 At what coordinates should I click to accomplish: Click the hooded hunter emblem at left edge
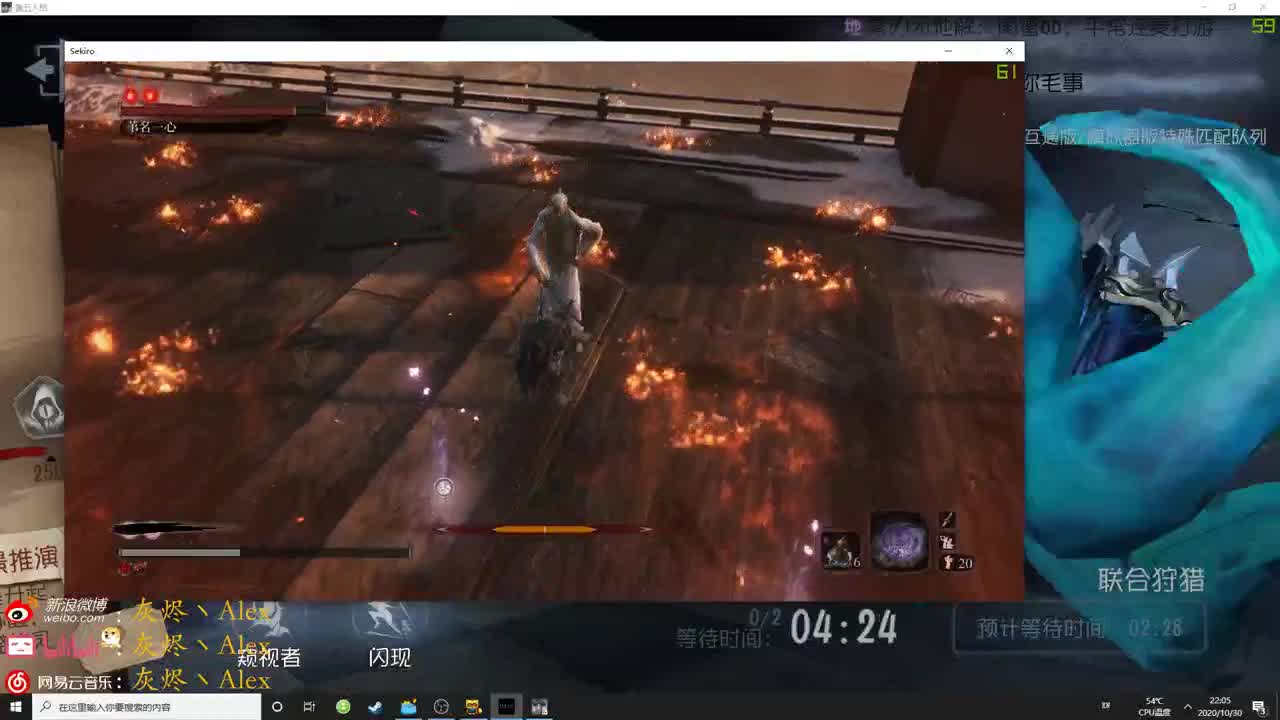tap(40, 407)
